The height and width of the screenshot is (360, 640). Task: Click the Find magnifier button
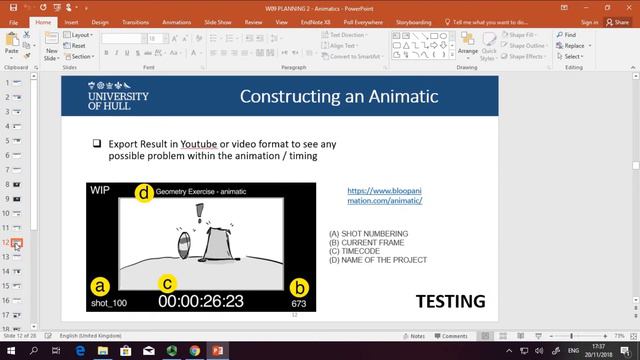(x=566, y=35)
